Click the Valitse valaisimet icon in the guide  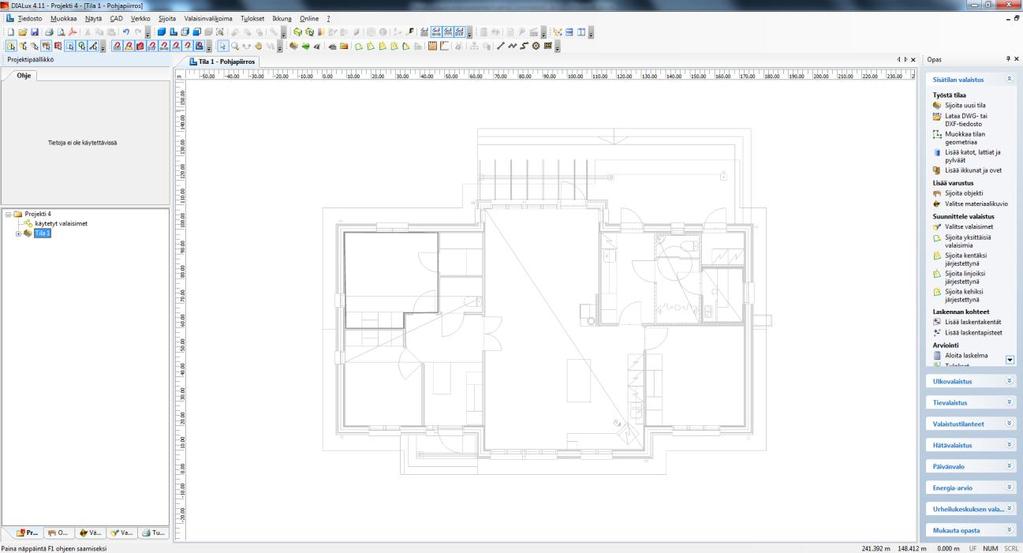[937, 227]
